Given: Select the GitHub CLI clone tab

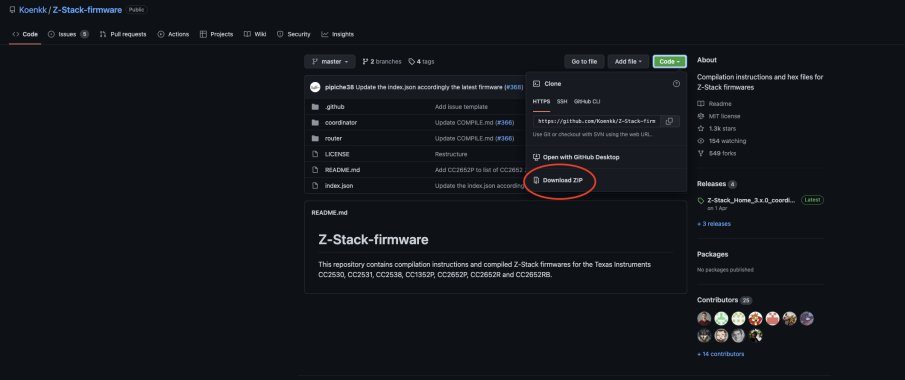Looking at the screenshot, I should pos(587,102).
